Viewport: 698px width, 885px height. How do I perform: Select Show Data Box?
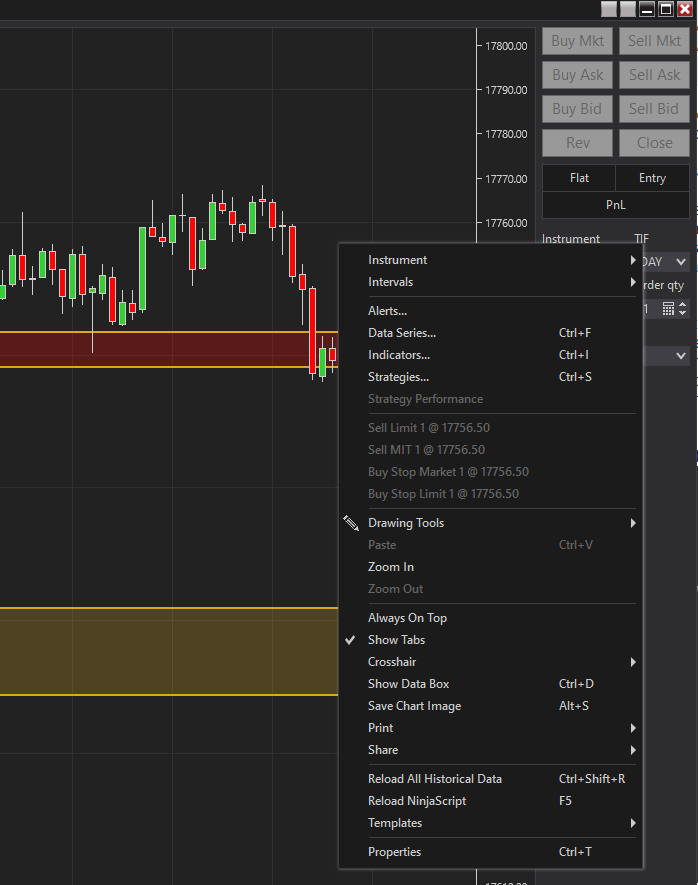click(490, 684)
